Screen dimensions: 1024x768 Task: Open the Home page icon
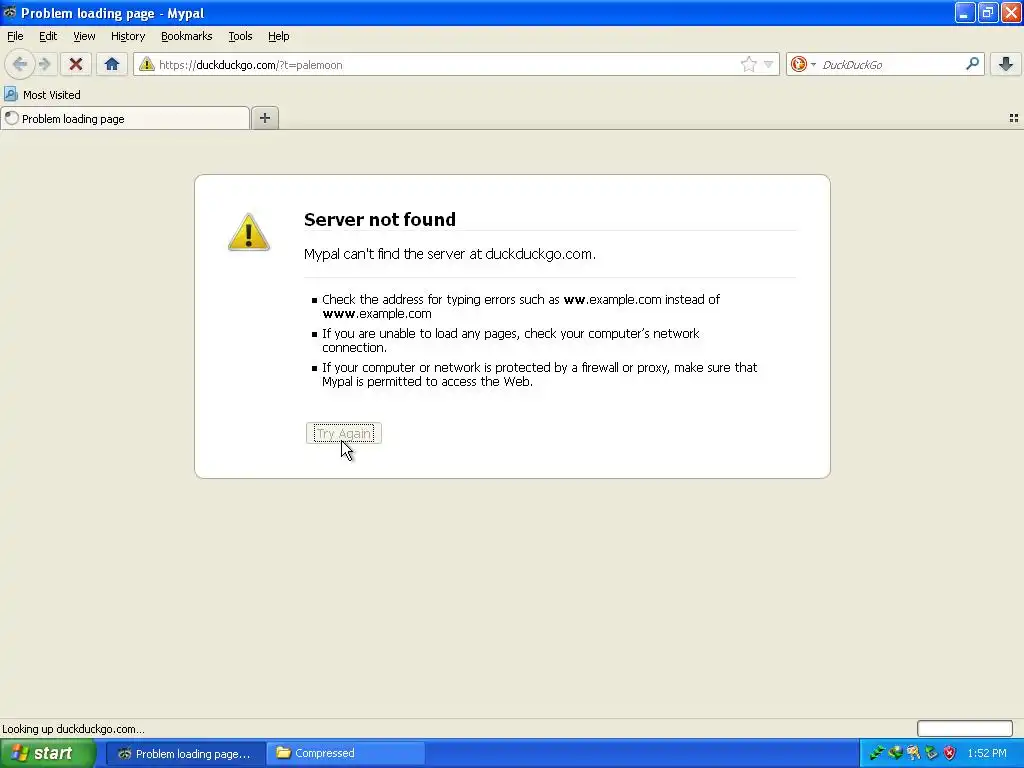pyautogui.click(x=112, y=64)
